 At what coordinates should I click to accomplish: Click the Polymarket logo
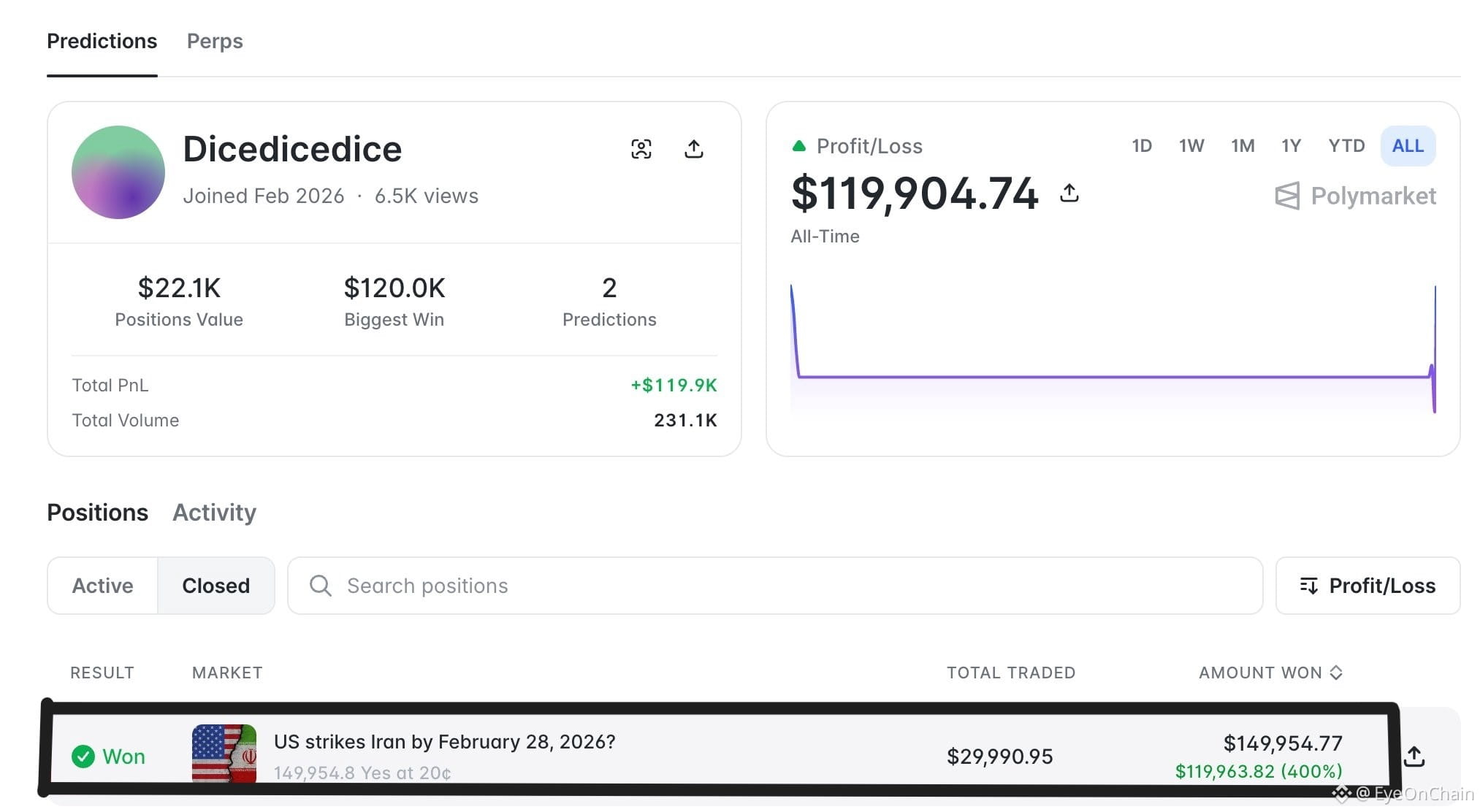[1355, 196]
